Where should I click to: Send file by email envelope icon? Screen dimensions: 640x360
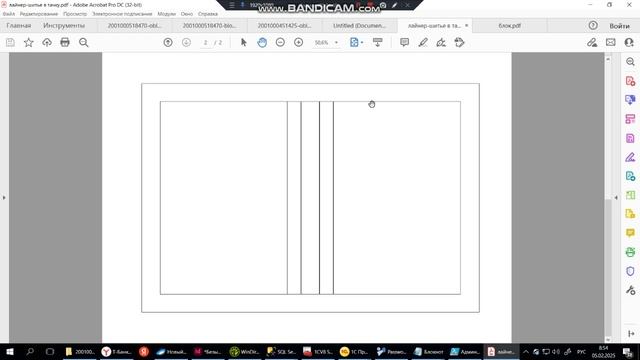611,42
